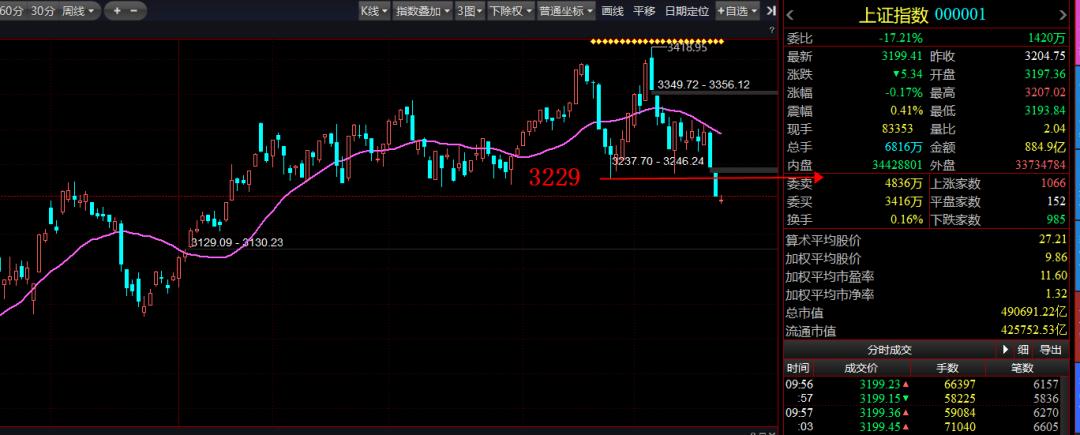Zoom out chart with minus button

tap(134, 10)
